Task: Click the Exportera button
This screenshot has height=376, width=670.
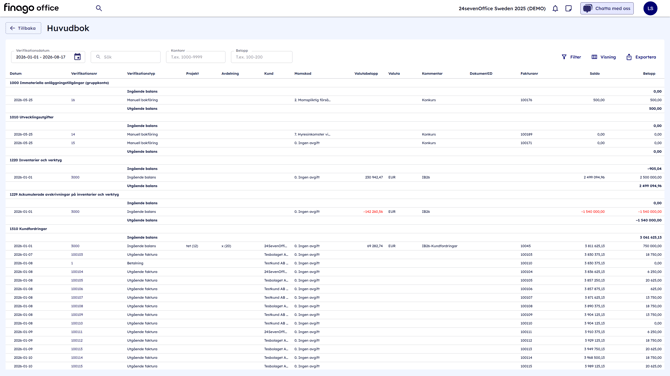Action: point(641,57)
